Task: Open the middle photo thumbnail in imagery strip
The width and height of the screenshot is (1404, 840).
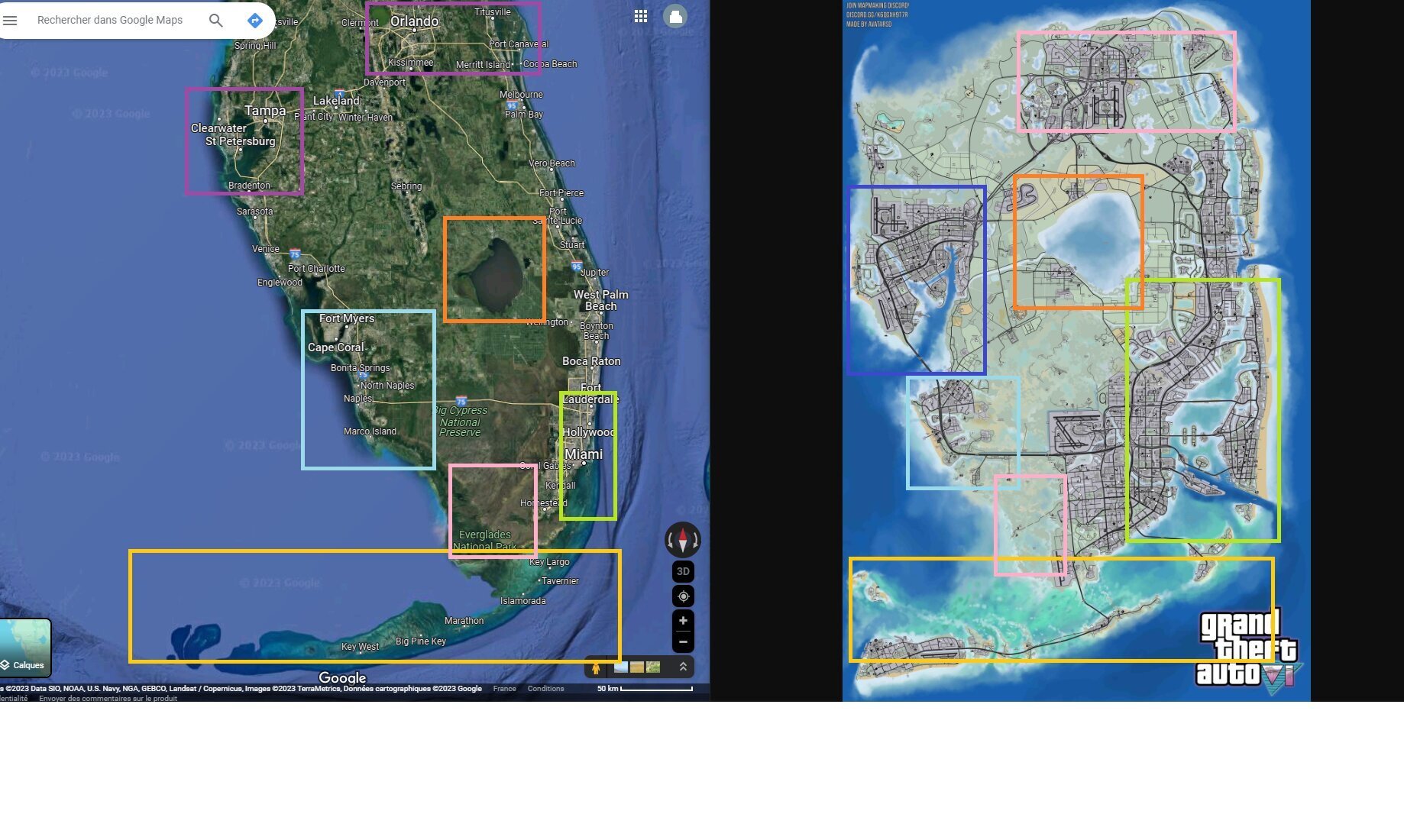Action: tap(637, 667)
